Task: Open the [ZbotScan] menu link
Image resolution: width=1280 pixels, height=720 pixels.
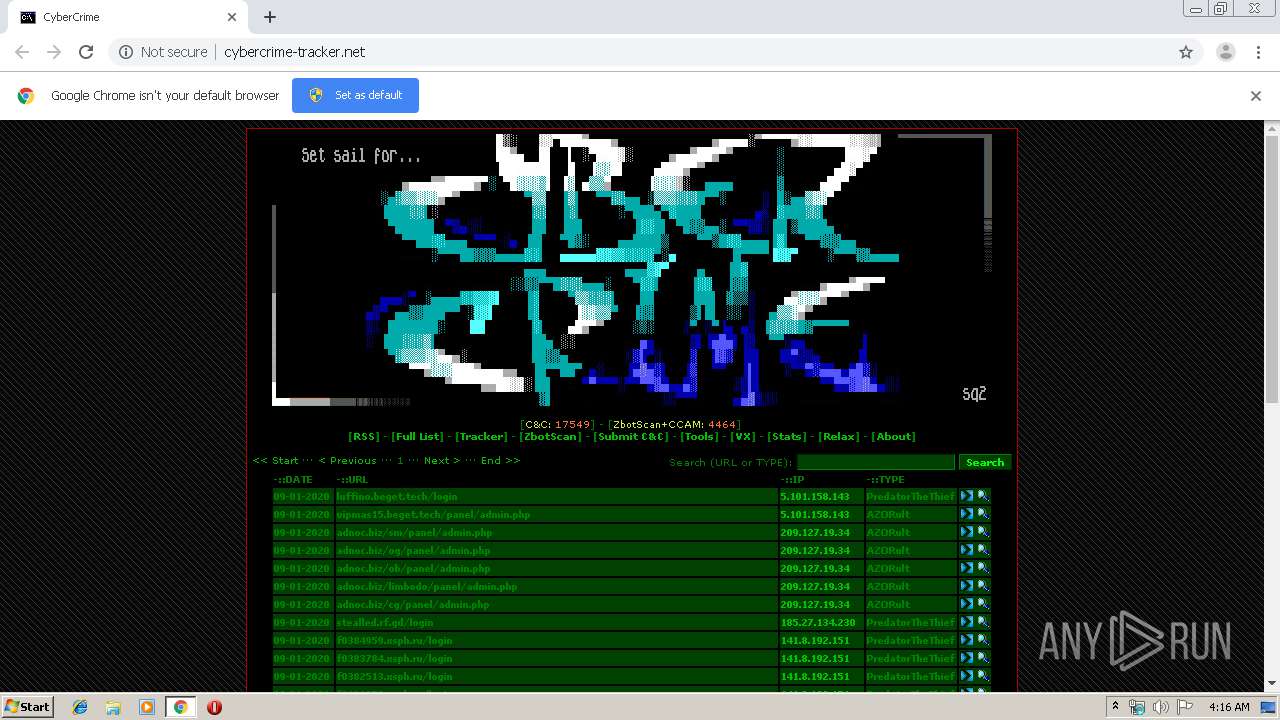Action: pyautogui.click(x=550, y=436)
